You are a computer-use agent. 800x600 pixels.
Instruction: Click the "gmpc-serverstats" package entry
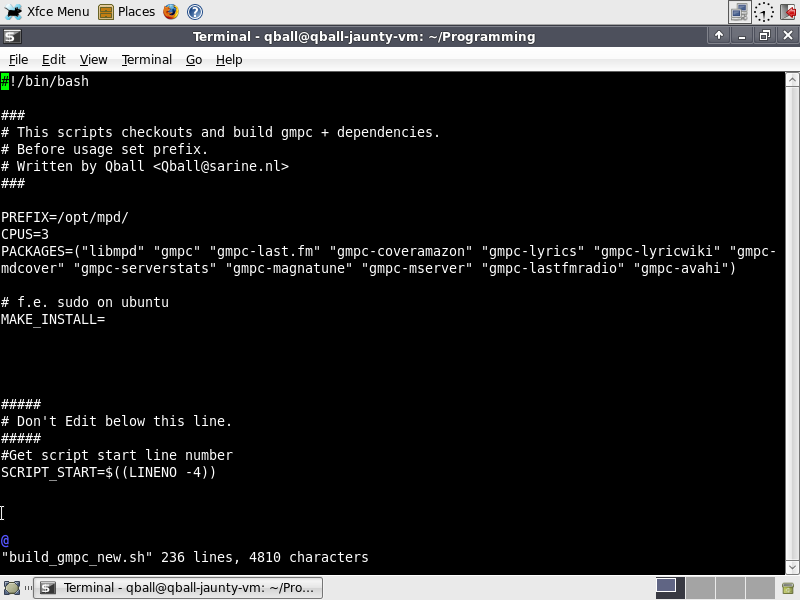pyautogui.click(x=145, y=268)
